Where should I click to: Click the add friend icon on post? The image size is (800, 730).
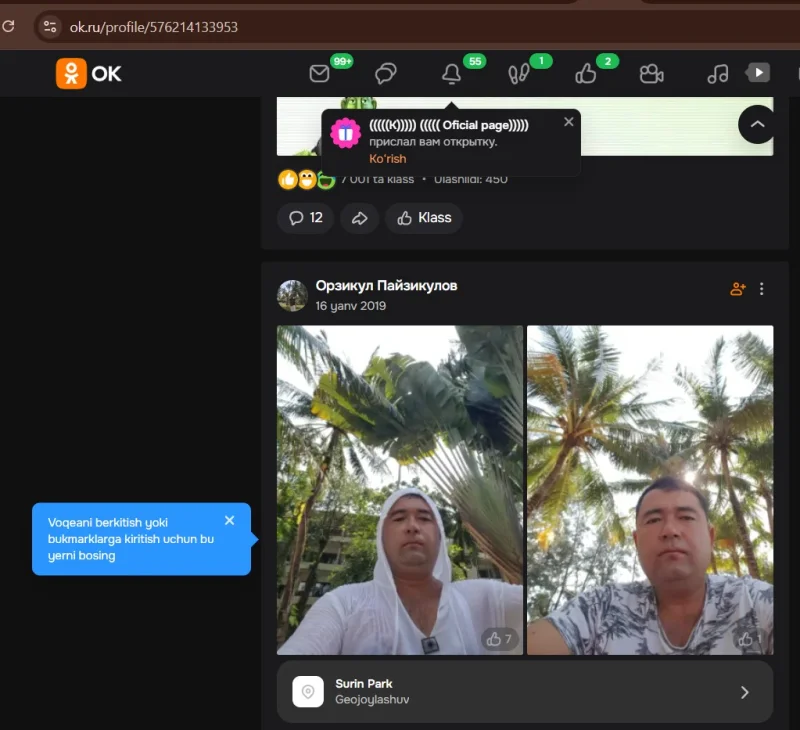738,289
